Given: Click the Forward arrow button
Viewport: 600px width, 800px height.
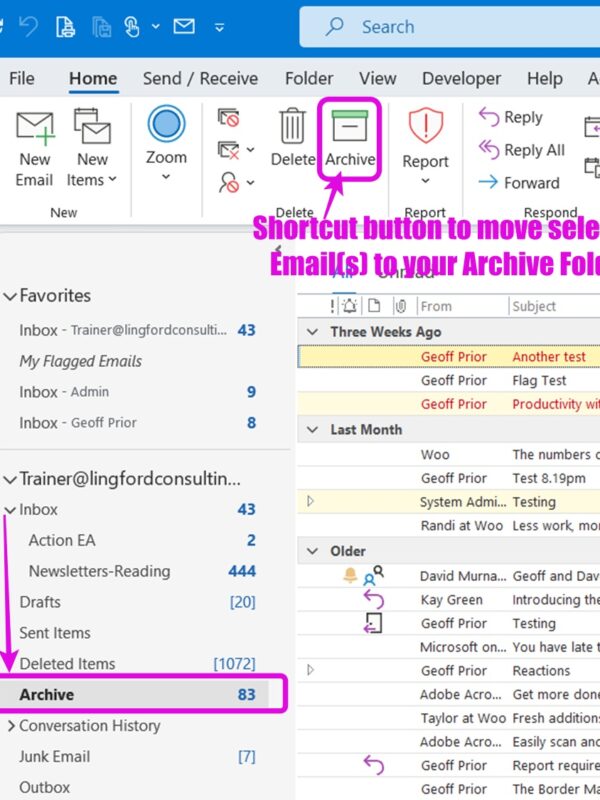Looking at the screenshot, I should (x=519, y=183).
